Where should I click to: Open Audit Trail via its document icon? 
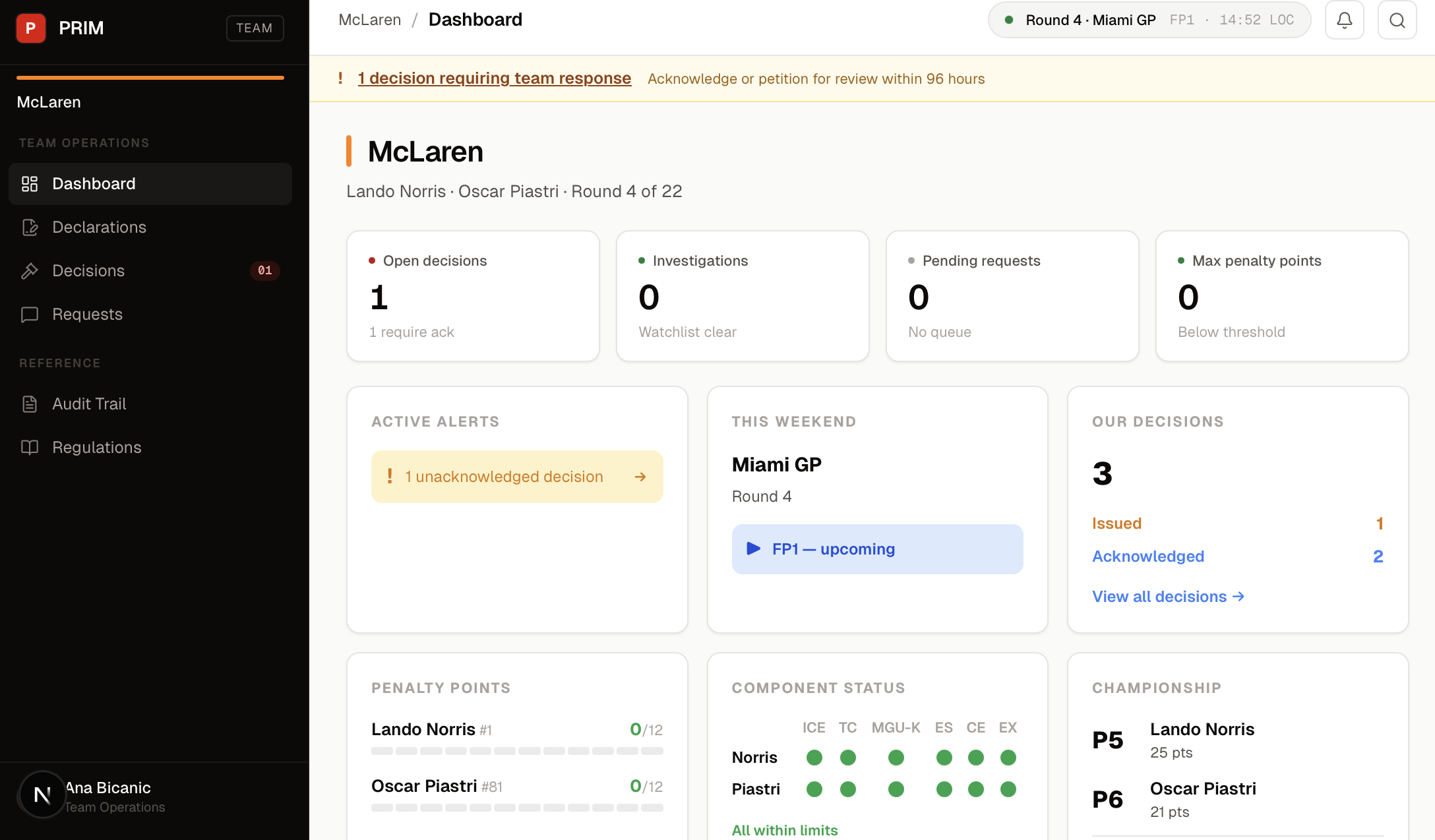(x=29, y=404)
